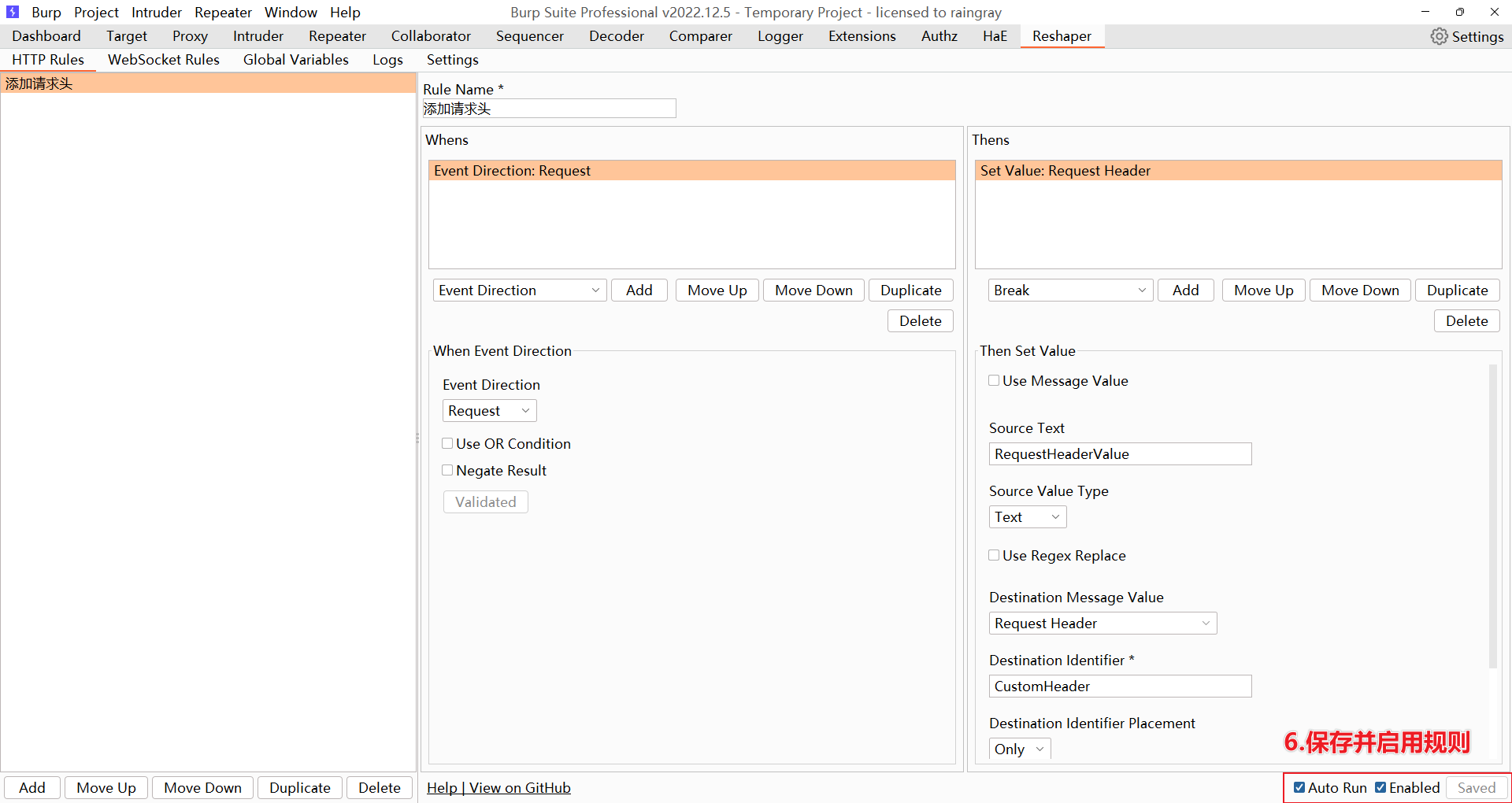
Task: Open the Reshaper Settings sub-tab
Action: click(452, 60)
